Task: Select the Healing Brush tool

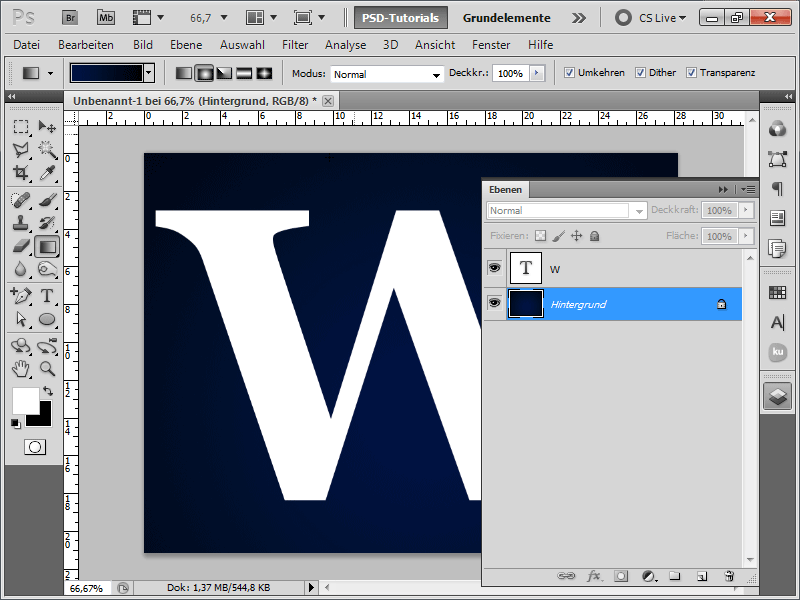Action: [x=21, y=200]
